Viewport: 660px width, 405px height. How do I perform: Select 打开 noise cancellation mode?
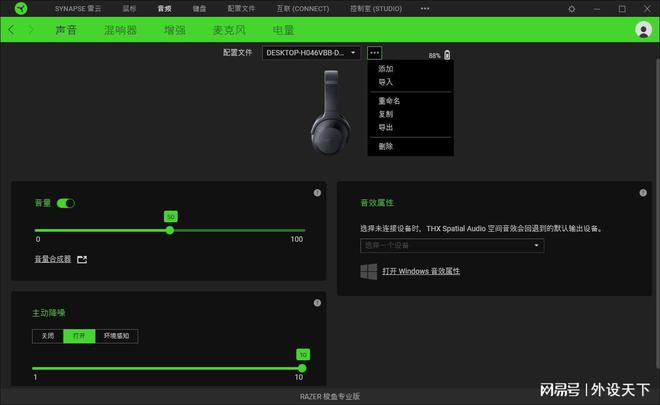[x=79, y=336]
